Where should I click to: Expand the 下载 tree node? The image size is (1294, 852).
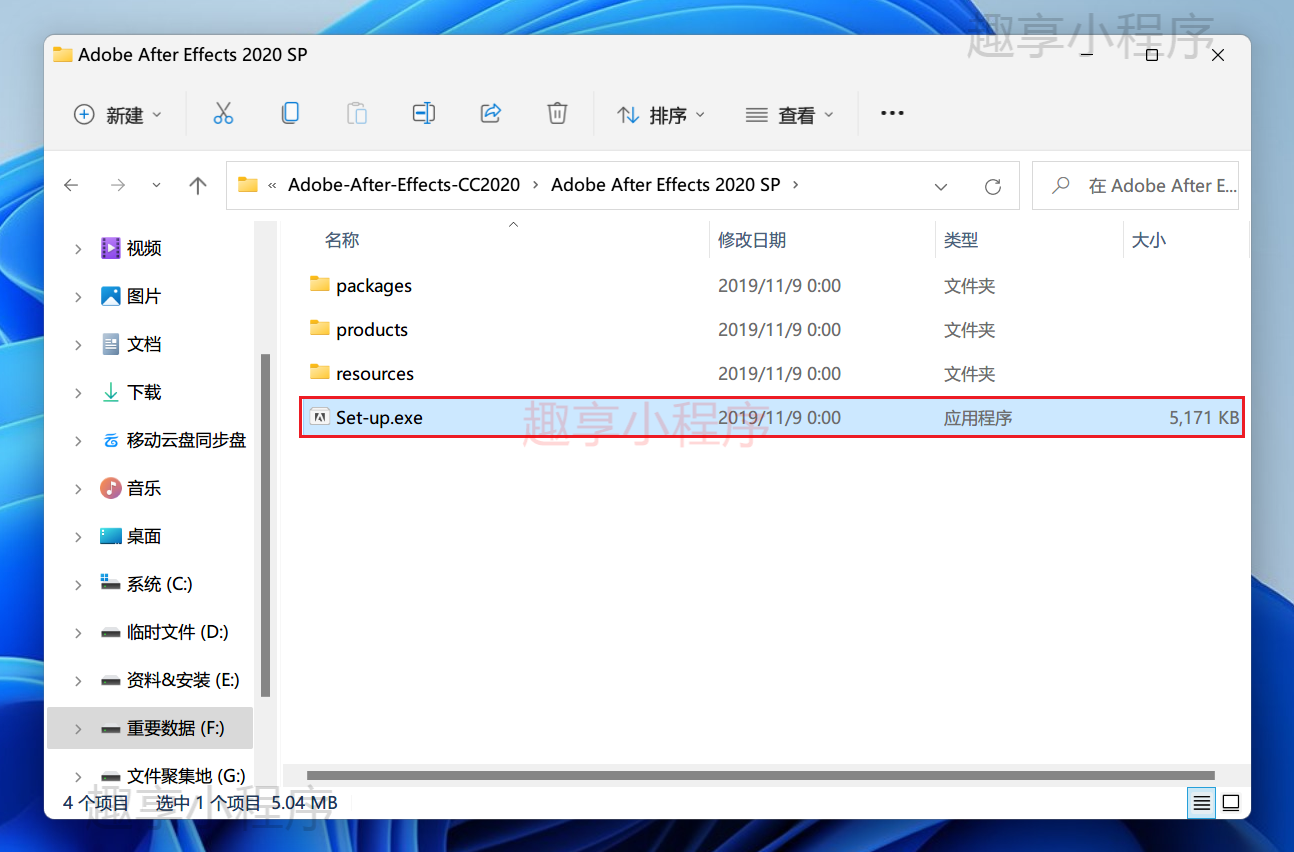78,393
